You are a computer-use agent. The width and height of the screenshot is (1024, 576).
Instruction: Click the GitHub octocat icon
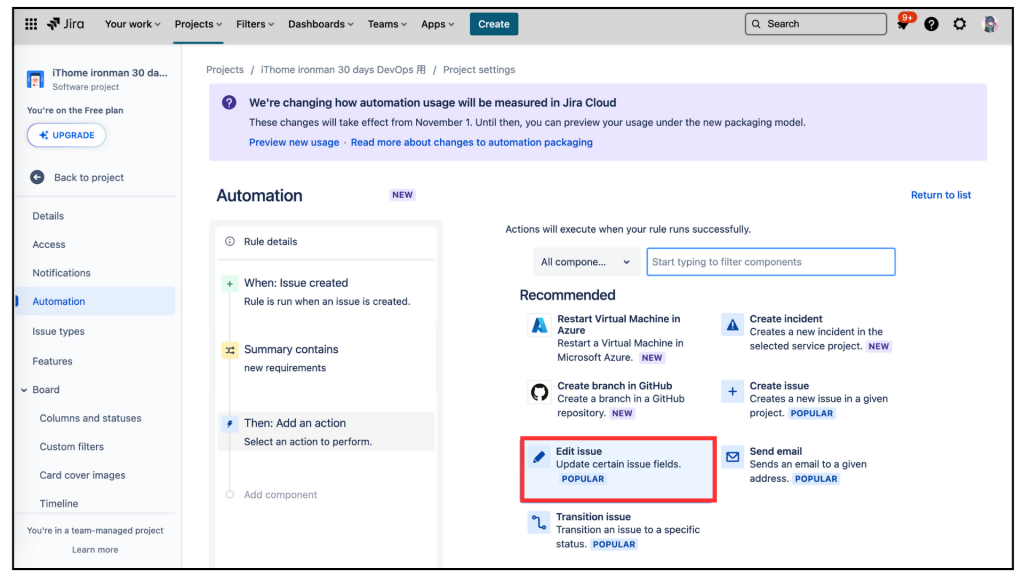(539, 392)
